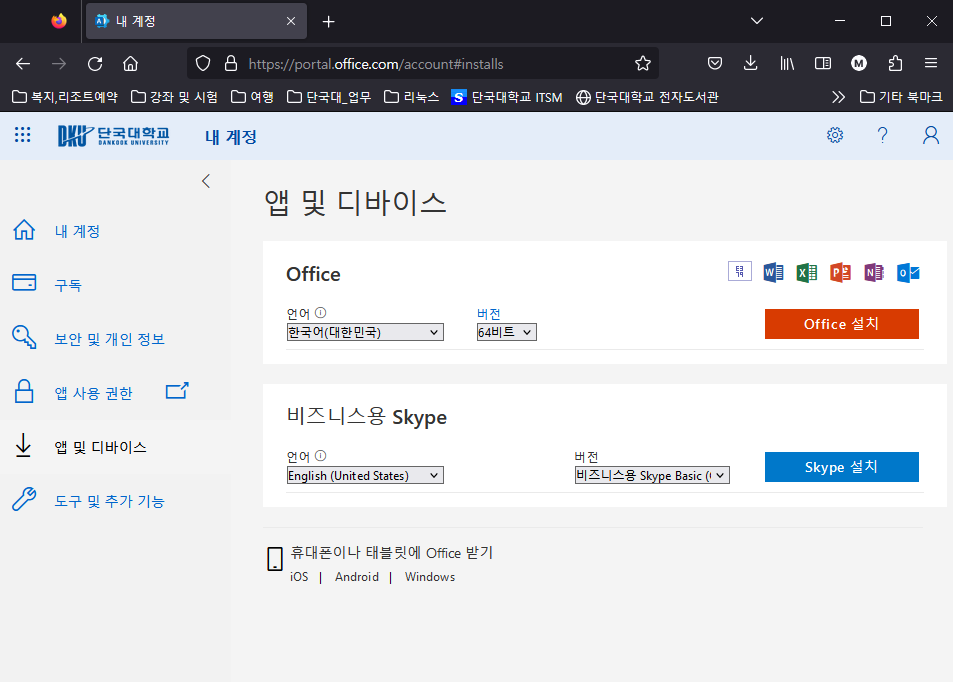Screen dimensions: 953x682
Task: View site security padlock info
Action: (x=231, y=63)
